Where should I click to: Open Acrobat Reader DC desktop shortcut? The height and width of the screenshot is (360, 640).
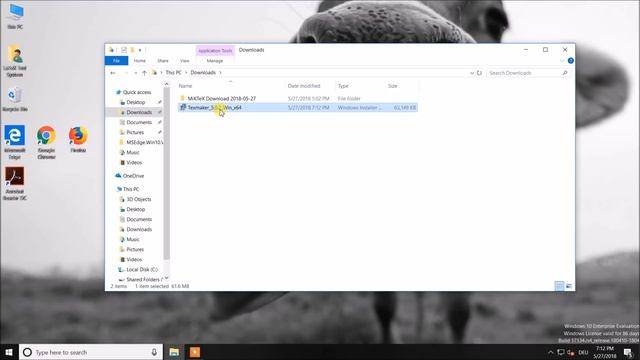[x=15, y=184]
